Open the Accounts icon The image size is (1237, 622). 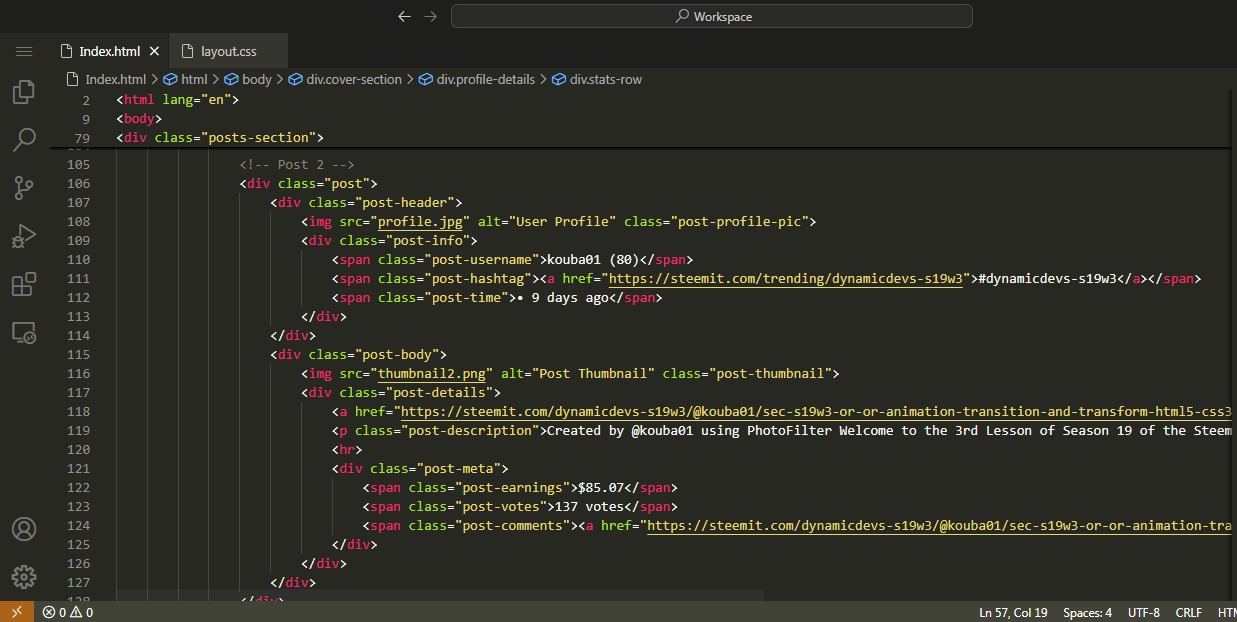[24, 529]
